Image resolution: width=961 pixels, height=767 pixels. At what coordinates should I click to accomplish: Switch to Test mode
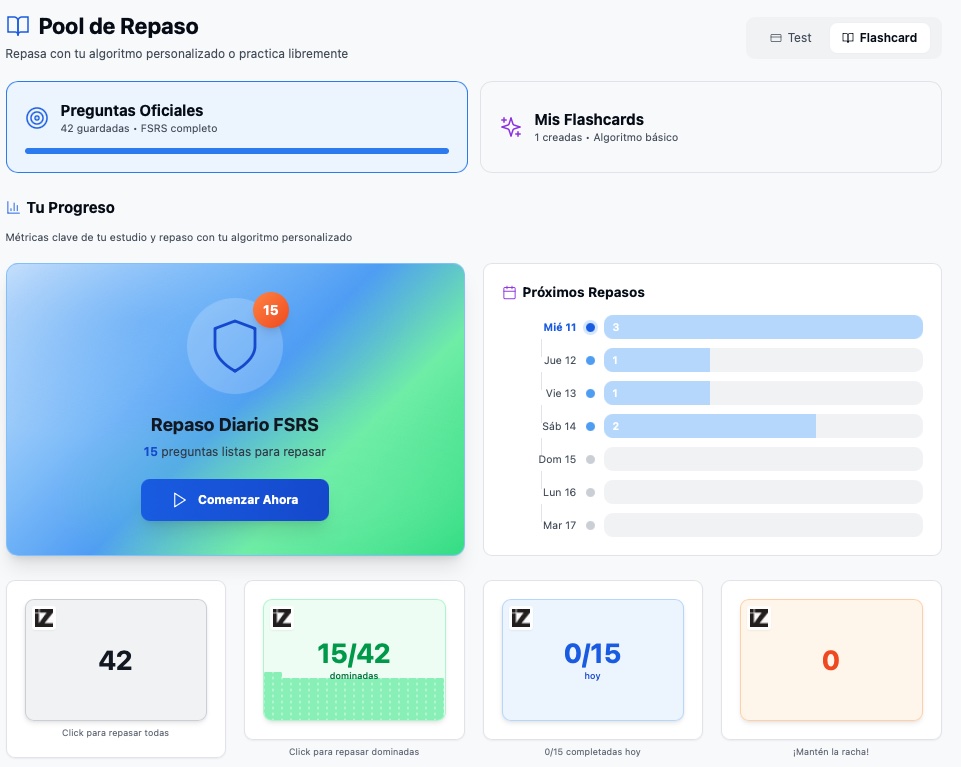click(790, 38)
